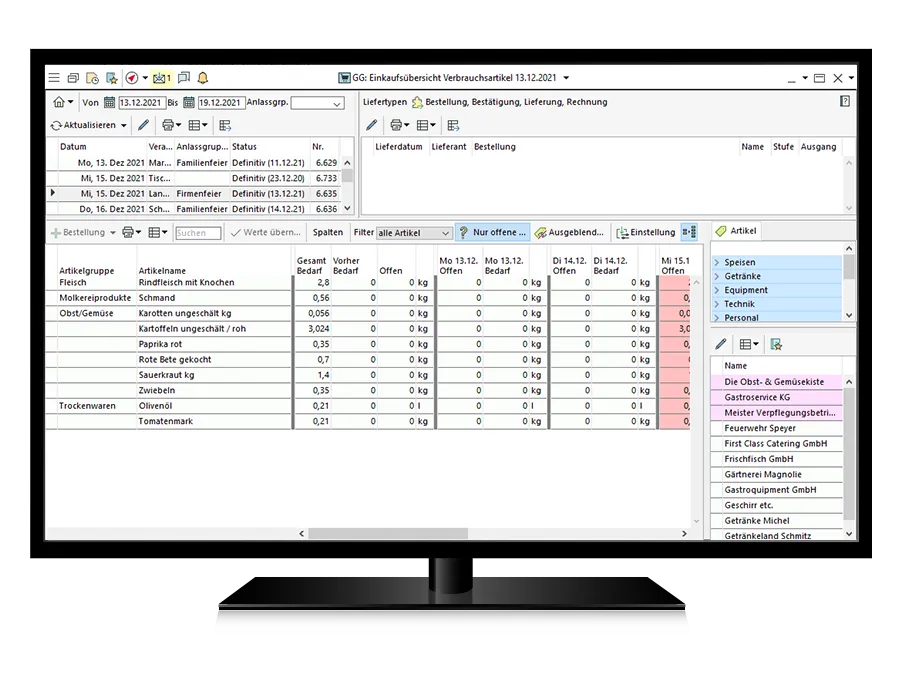Expand the Speisen tree node
The height and width of the screenshot is (675, 900).
[717, 262]
